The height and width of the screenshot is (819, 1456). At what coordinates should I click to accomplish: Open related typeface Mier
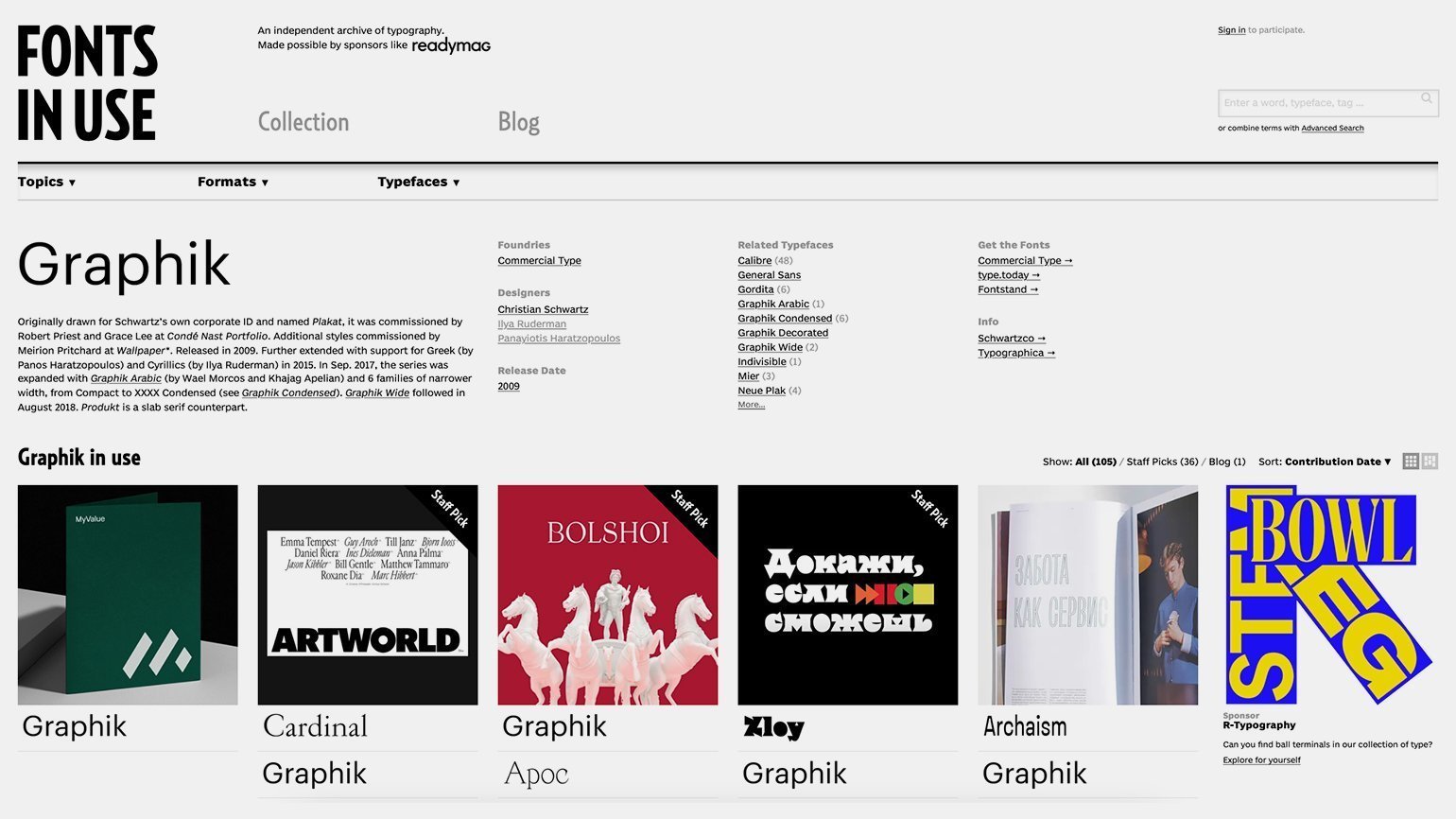click(748, 376)
